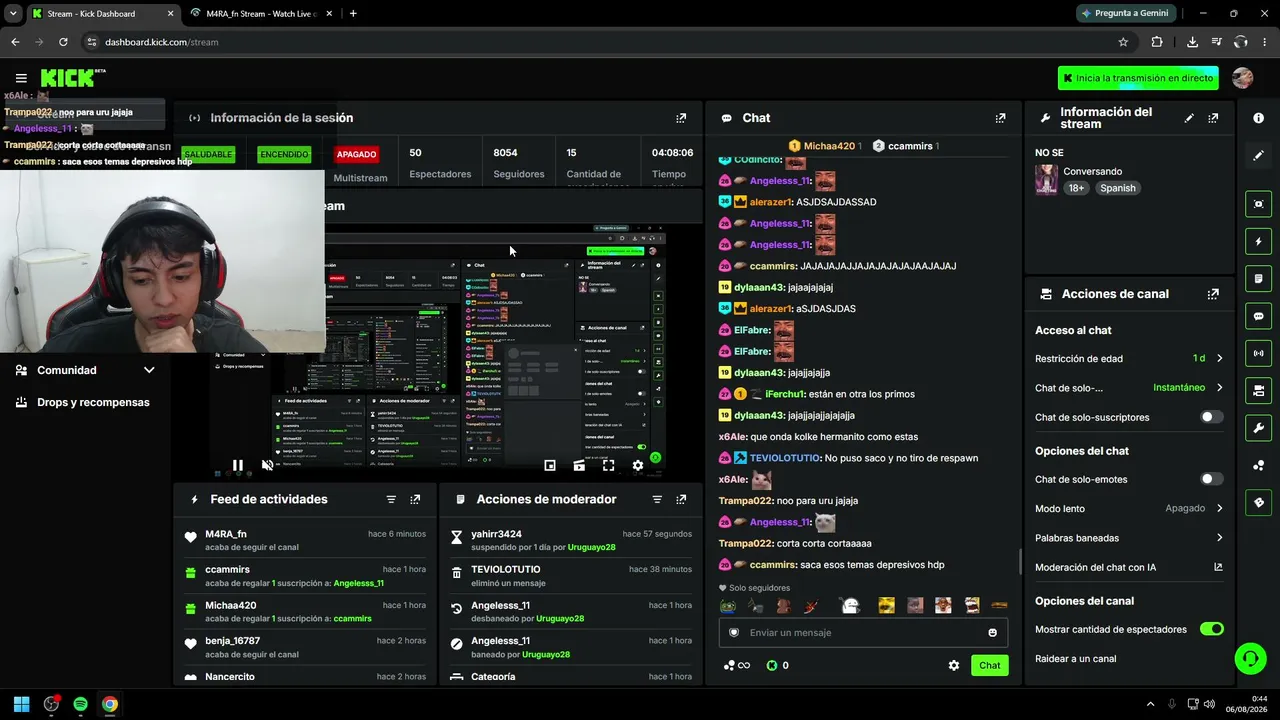Open the info icon in right sidebar
The width and height of the screenshot is (1280, 720).
(x=1259, y=118)
